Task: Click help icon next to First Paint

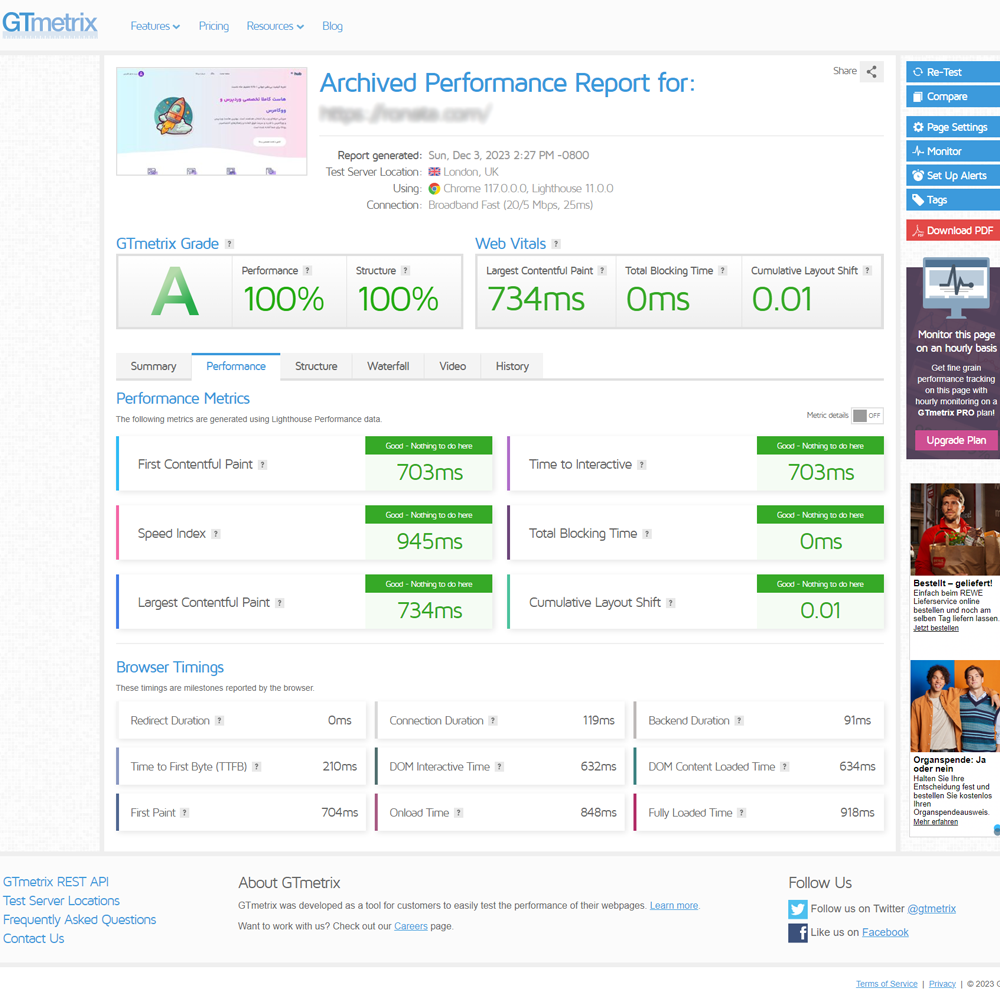Action: (185, 812)
